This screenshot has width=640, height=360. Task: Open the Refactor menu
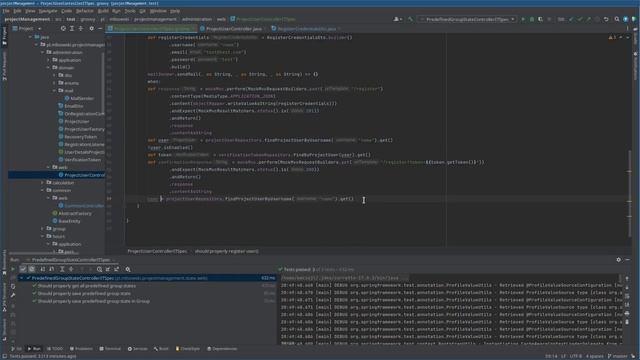pos(85,11)
